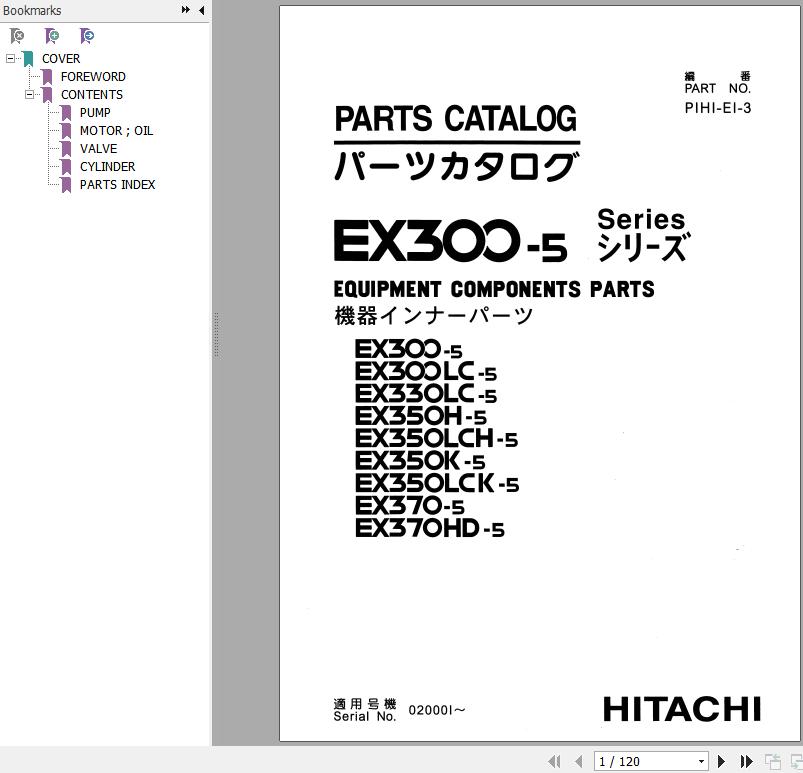Click the Bookmarks panel title

point(32,10)
